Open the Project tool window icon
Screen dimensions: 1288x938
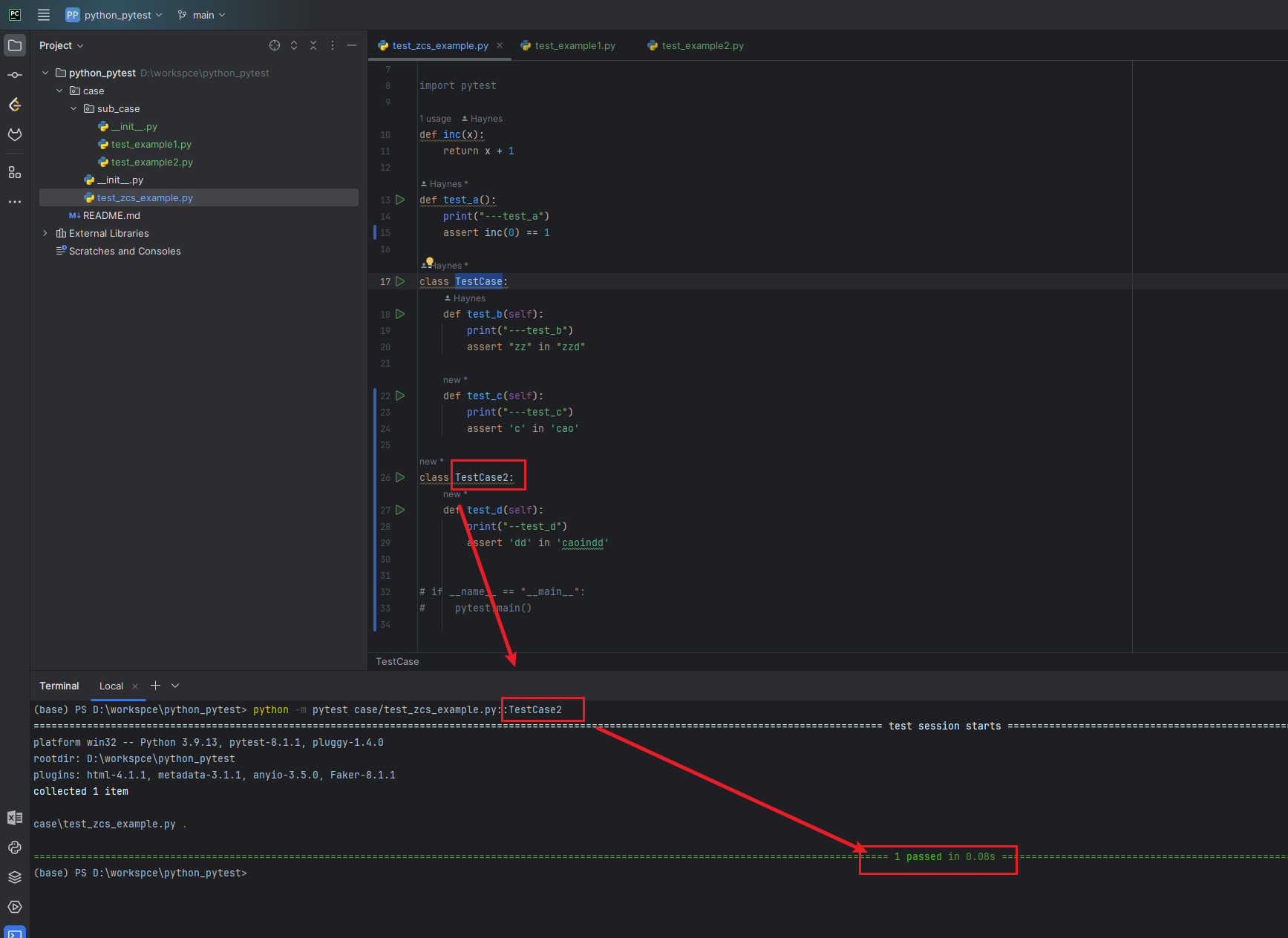click(x=15, y=45)
